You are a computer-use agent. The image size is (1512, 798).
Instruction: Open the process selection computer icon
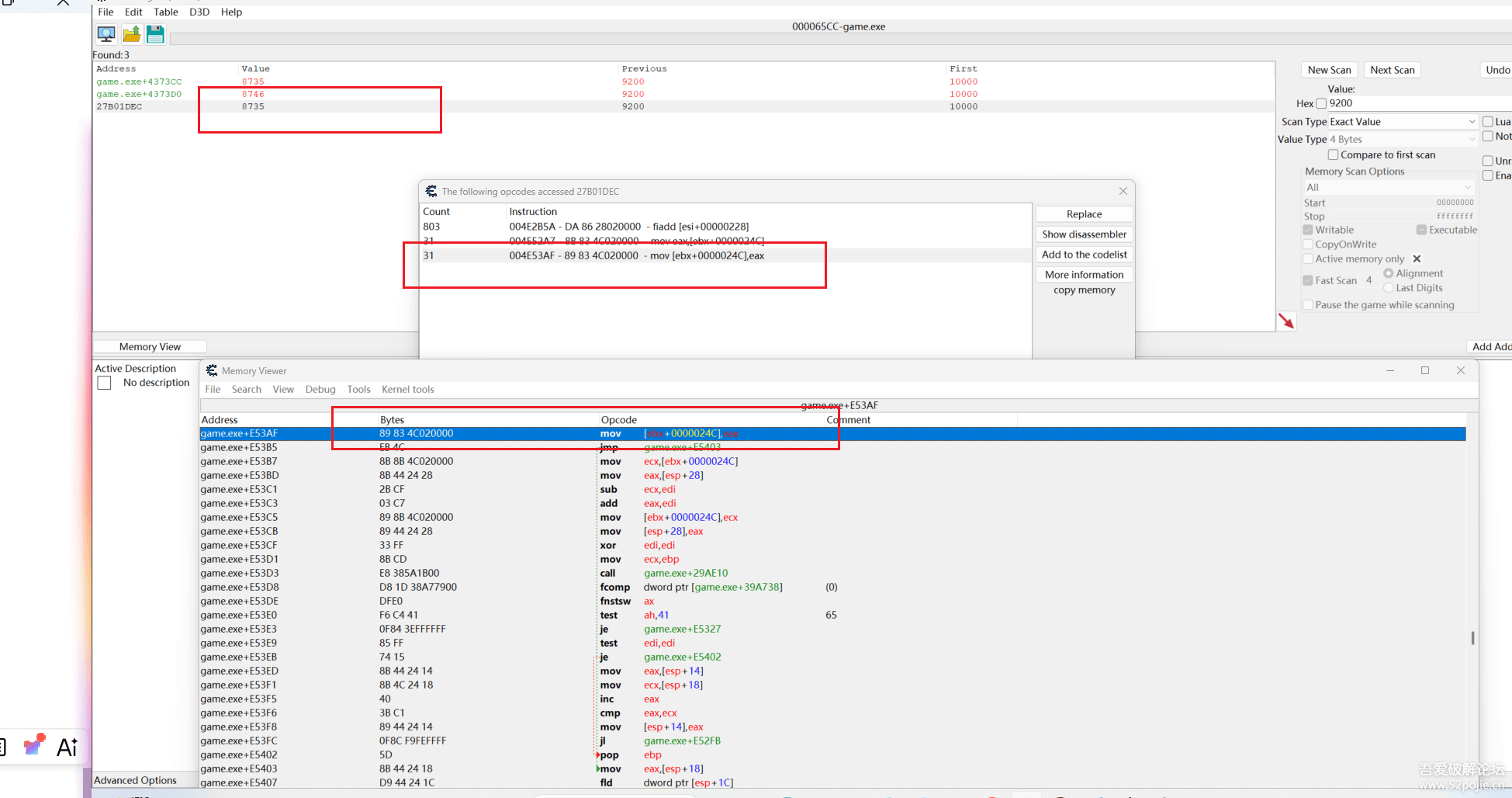[106, 33]
